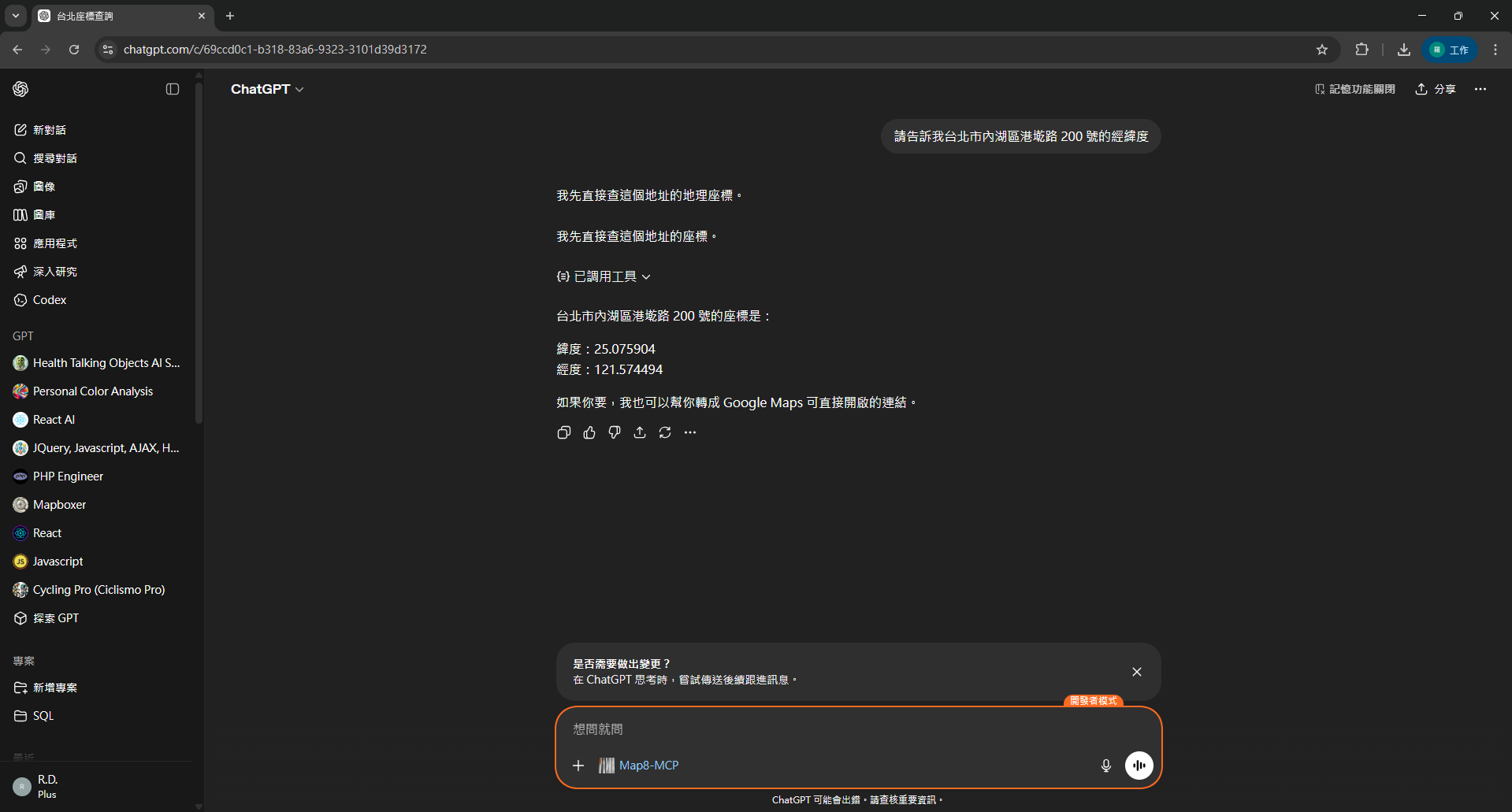Viewport: 1512px width, 812px height.
Task: Copy the assistant response
Action: click(x=564, y=432)
